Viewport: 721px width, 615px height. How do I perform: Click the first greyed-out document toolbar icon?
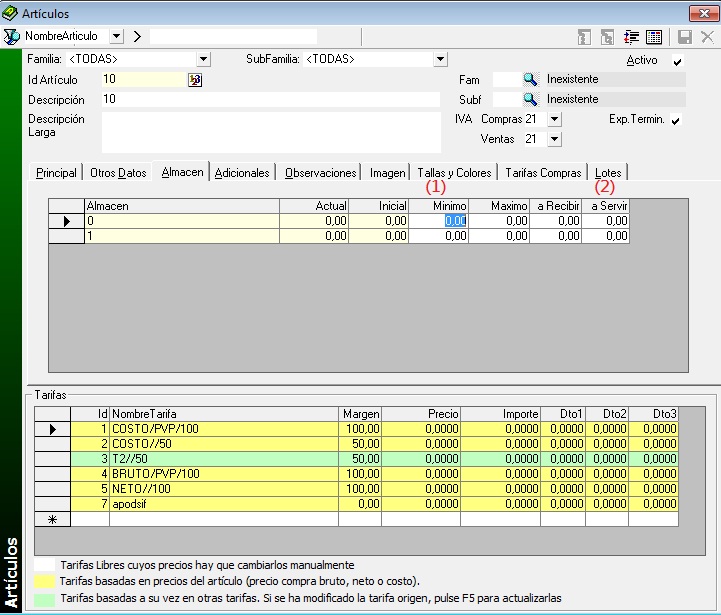[584, 37]
